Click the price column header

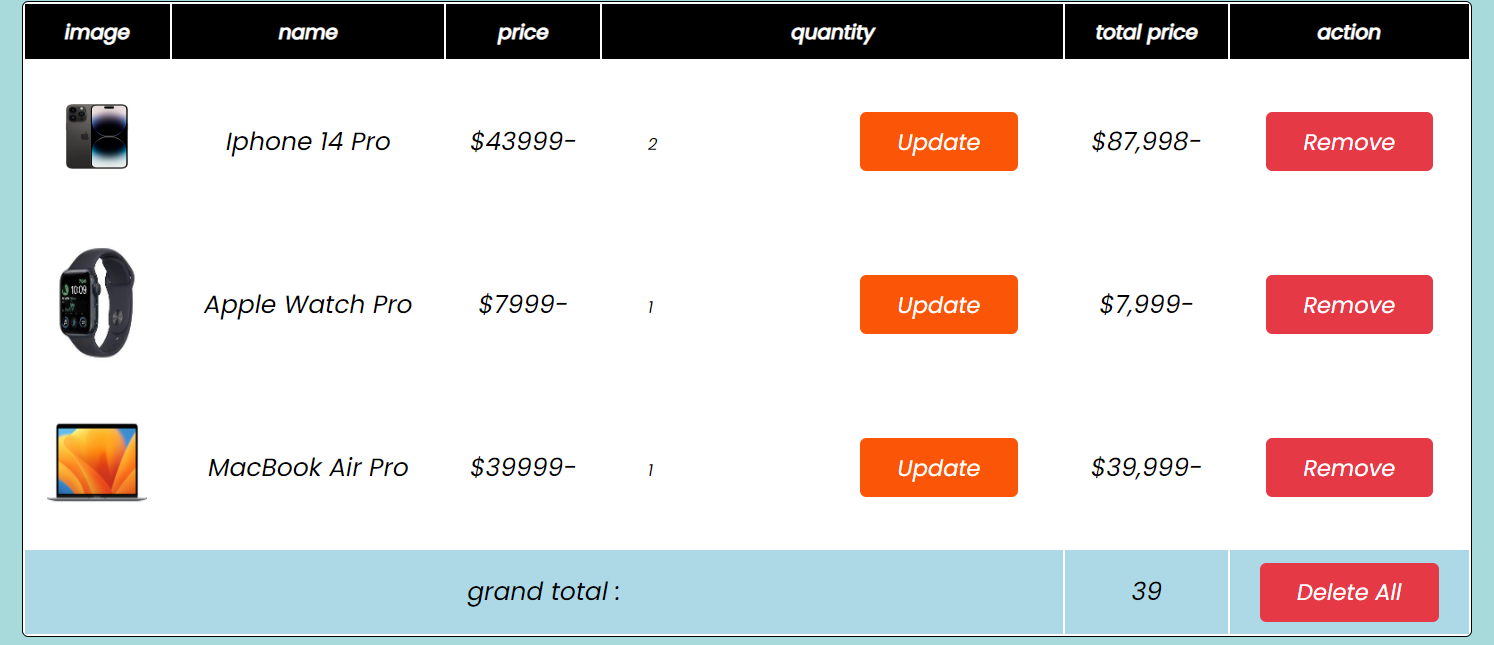coord(522,31)
